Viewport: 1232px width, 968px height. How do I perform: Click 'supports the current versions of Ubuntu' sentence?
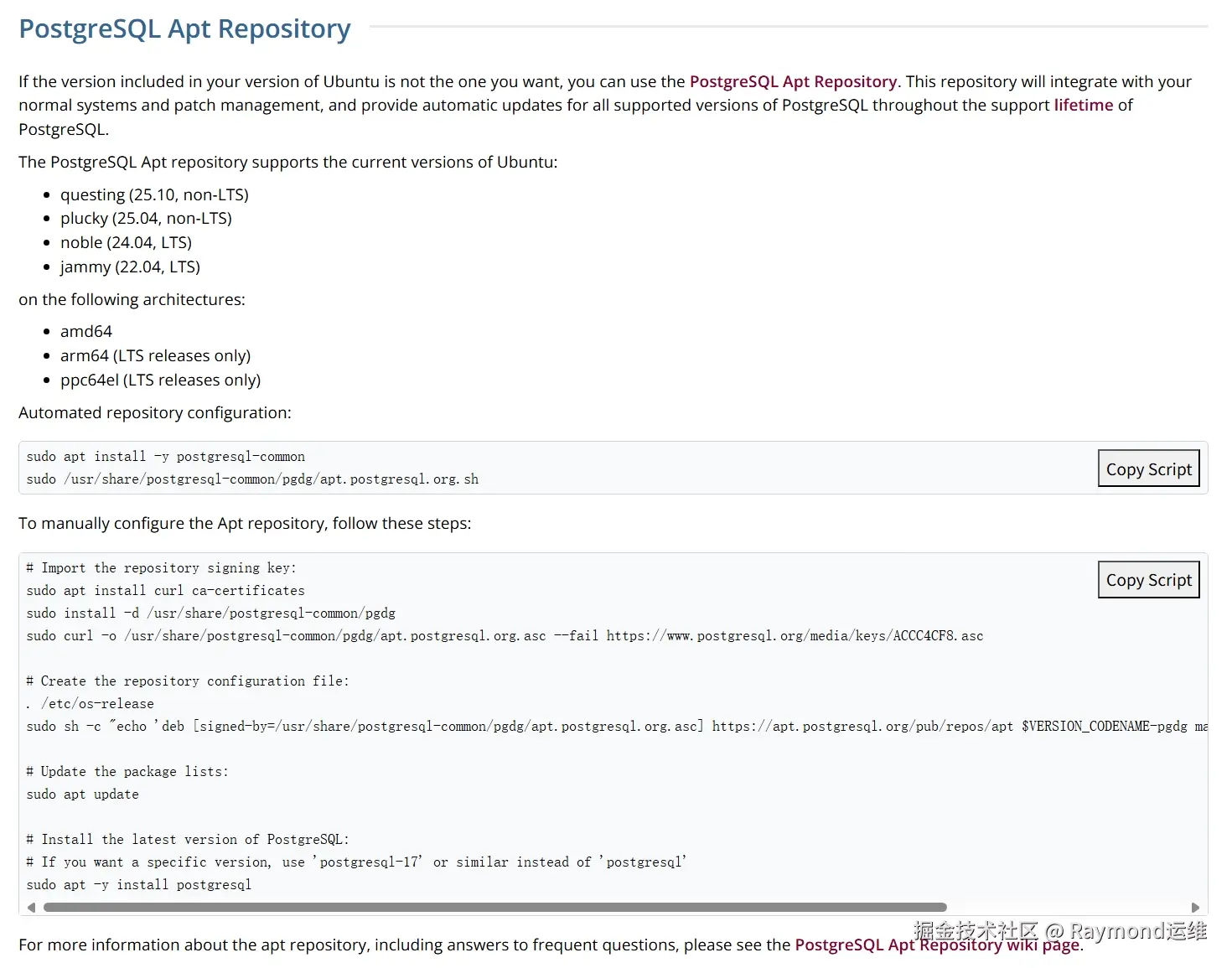[287, 162]
